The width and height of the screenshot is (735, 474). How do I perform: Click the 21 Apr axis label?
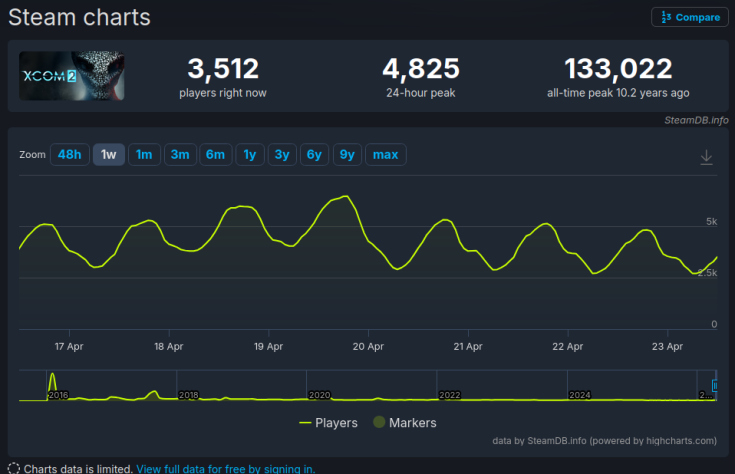click(468, 346)
